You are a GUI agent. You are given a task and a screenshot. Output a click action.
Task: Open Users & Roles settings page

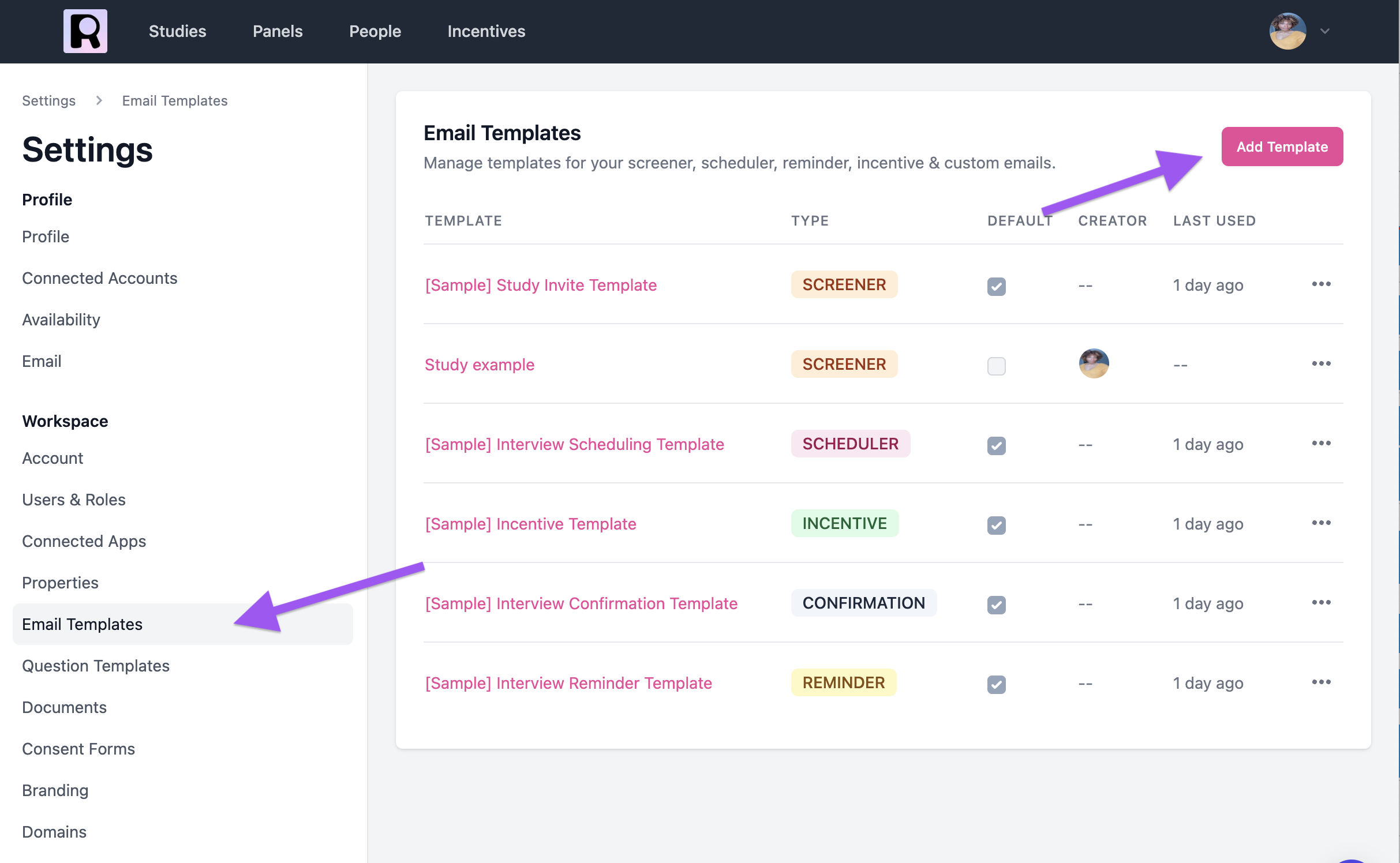[74, 500]
